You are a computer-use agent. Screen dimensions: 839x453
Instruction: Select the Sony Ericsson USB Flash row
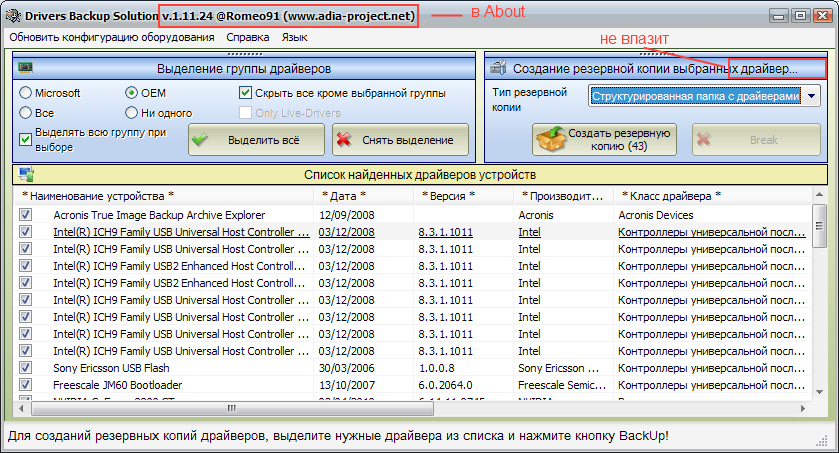[104, 368]
